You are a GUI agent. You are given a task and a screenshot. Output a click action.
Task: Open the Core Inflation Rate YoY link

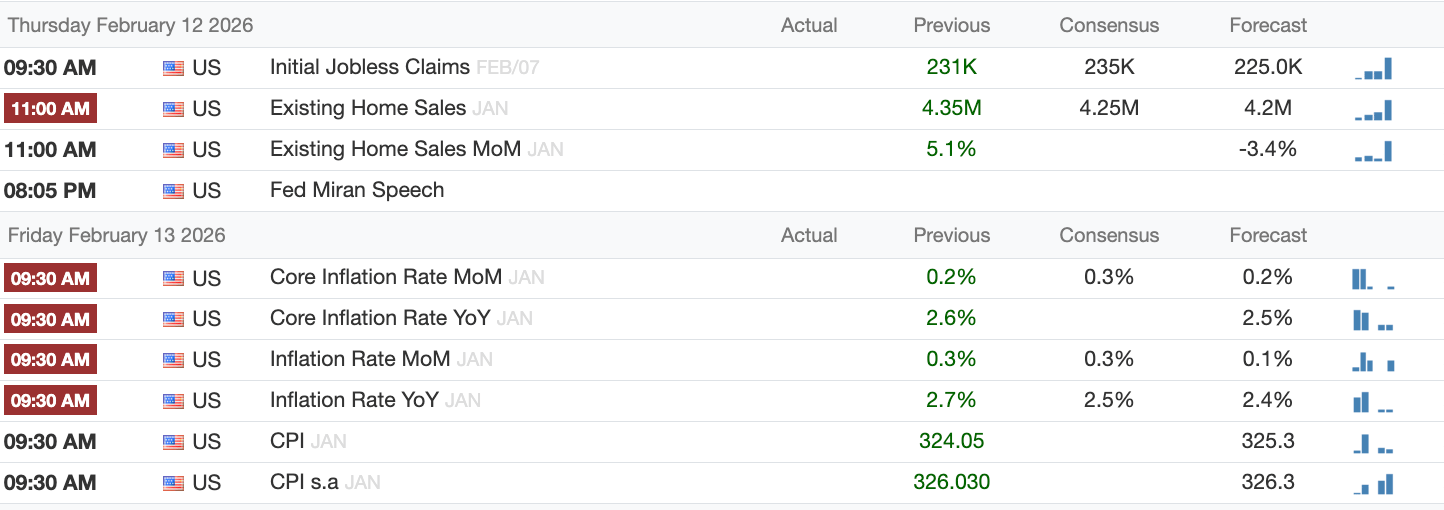point(380,318)
